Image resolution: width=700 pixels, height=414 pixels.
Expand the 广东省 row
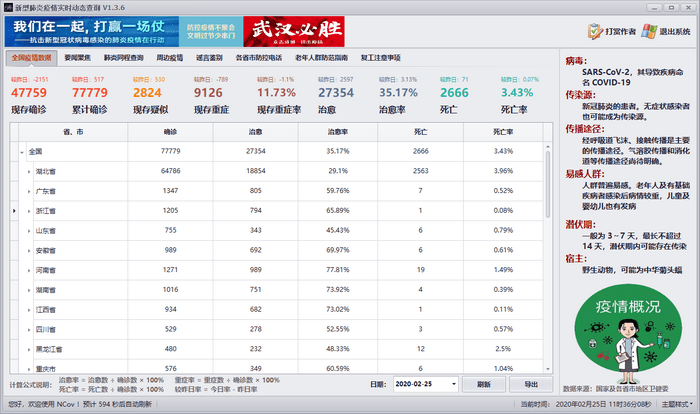29,192
